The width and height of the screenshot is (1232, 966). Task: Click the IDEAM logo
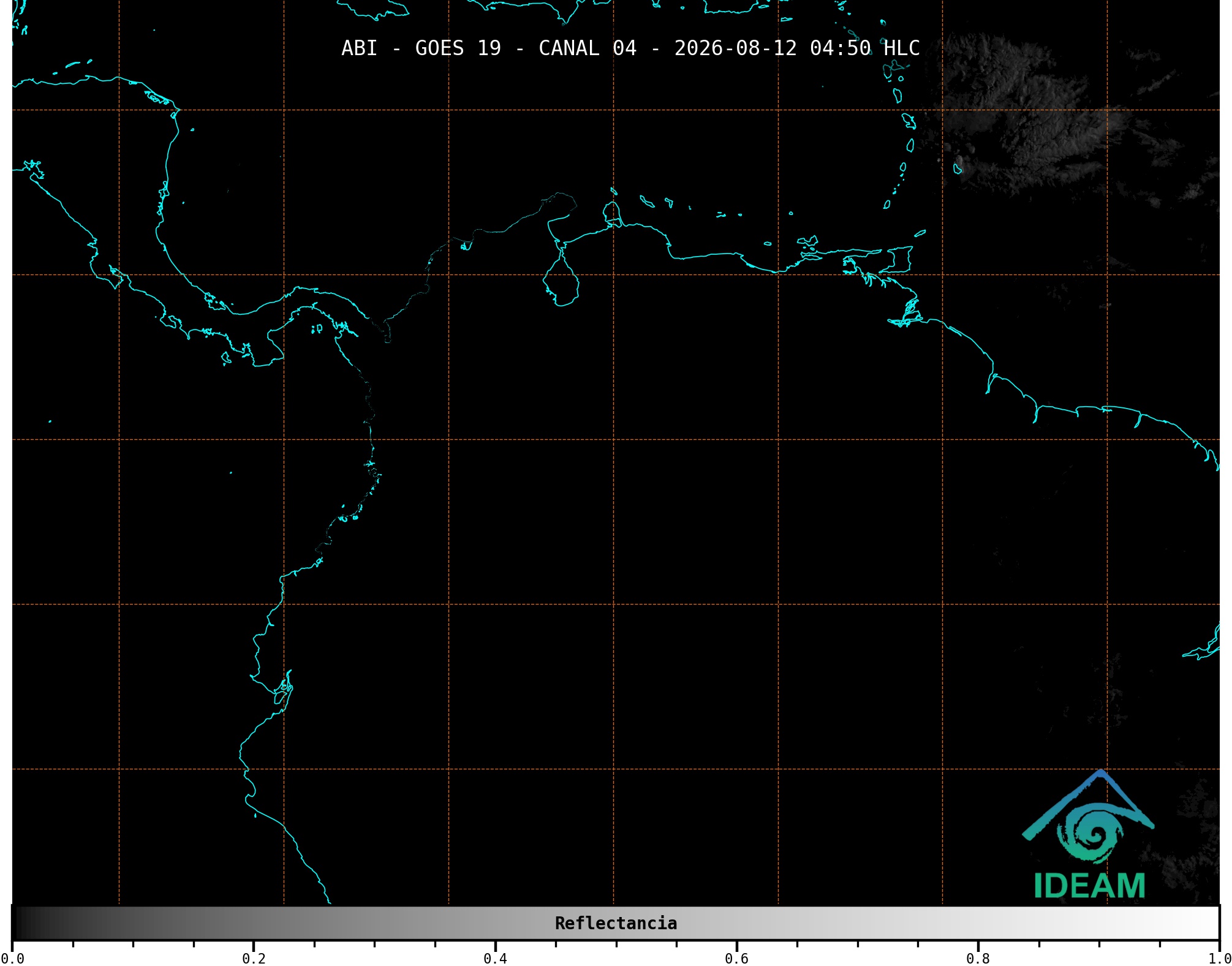point(1089,834)
